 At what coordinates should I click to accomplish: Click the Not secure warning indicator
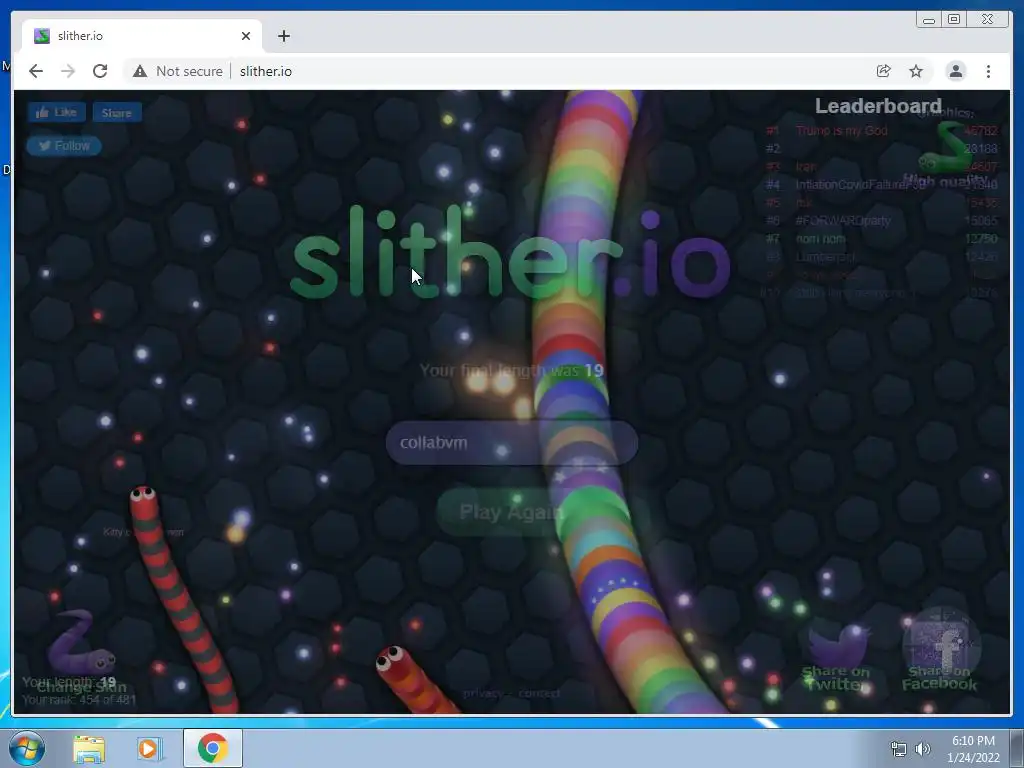coord(178,71)
